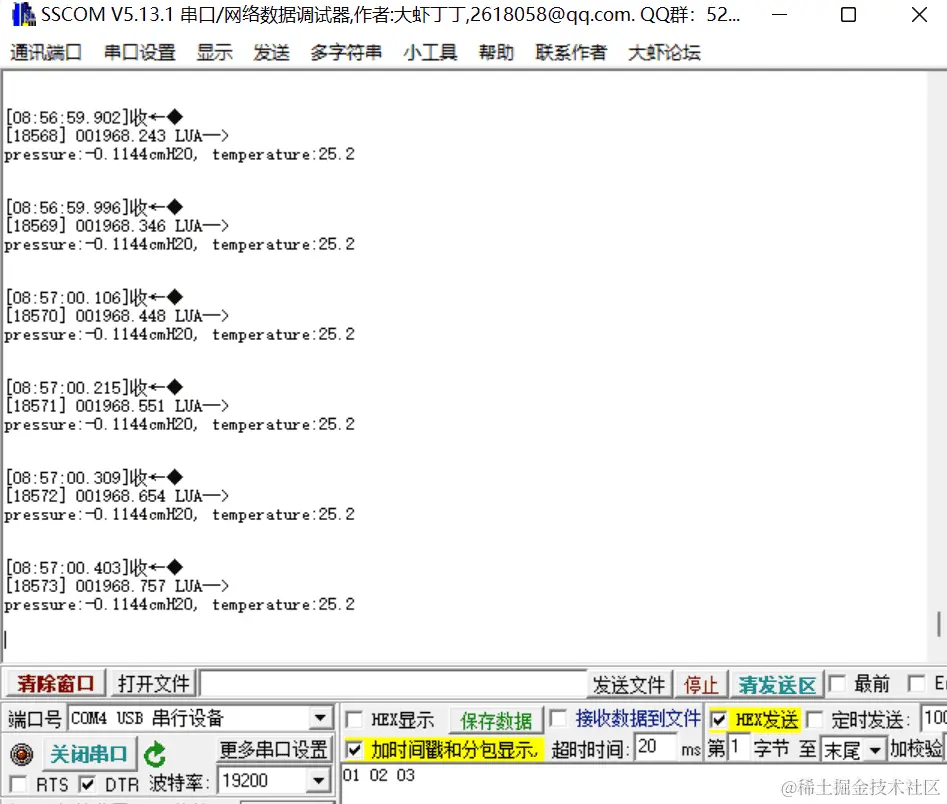This screenshot has height=804, width=947.
Task: Maximize the SSCOM window
Action: (x=849, y=14)
